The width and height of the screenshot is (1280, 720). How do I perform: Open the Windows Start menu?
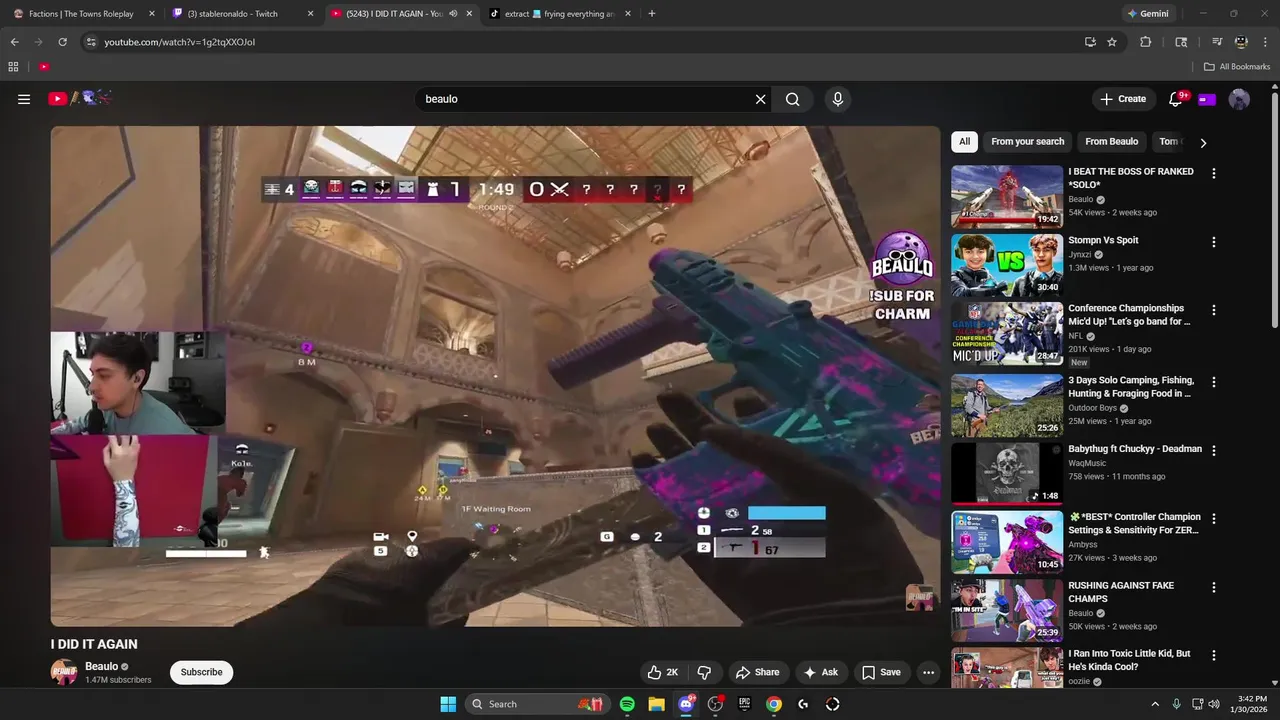[448, 704]
